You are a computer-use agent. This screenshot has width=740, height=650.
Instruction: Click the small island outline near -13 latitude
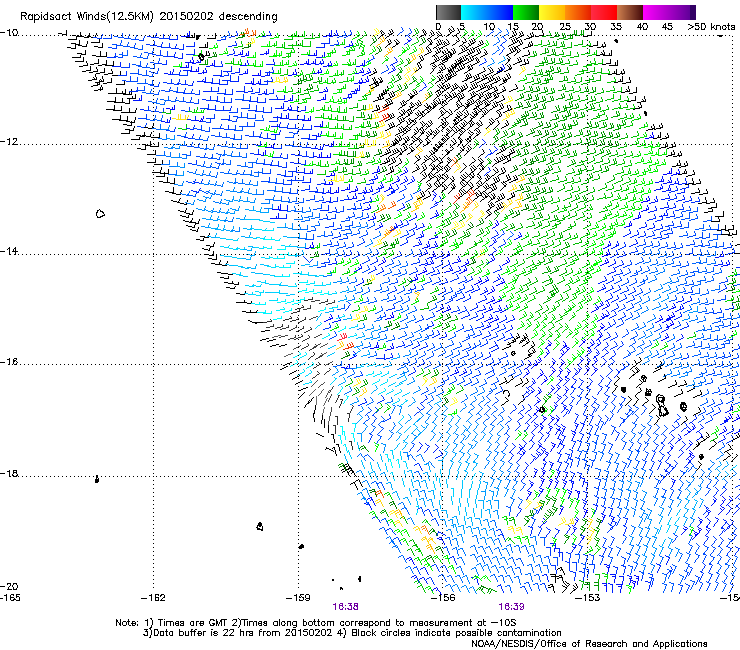pos(100,214)
